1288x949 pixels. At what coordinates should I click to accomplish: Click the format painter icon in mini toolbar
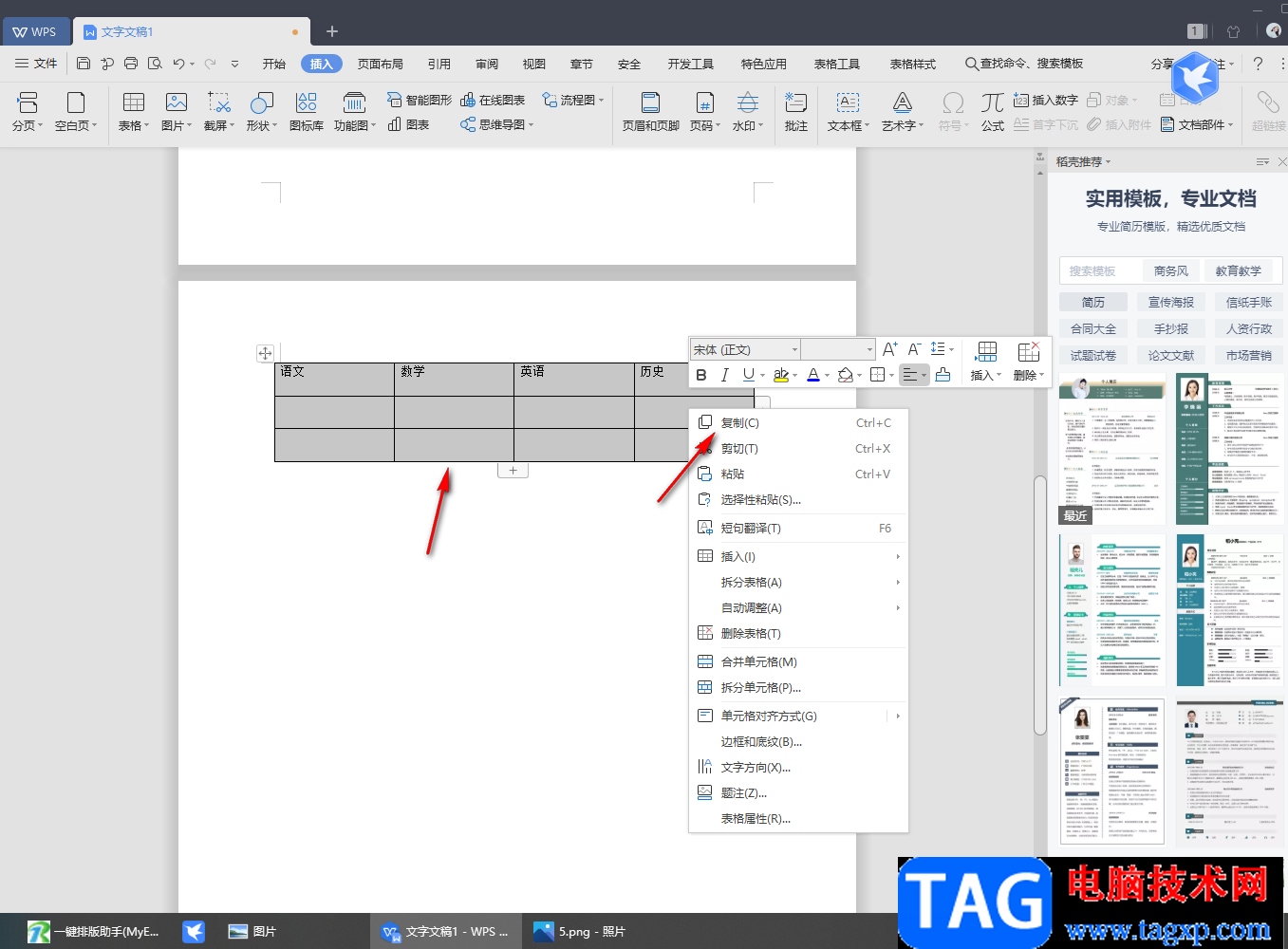point(943,375)
